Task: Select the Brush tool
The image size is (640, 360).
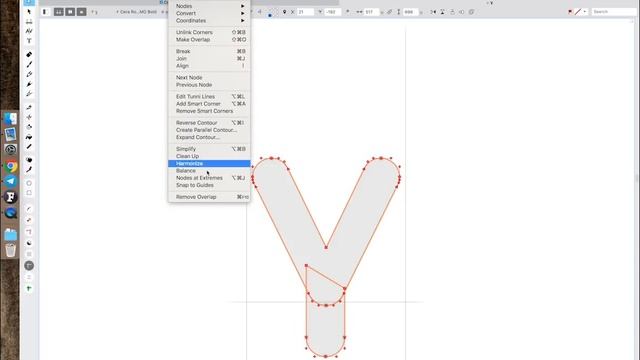Action: [29, 64]
